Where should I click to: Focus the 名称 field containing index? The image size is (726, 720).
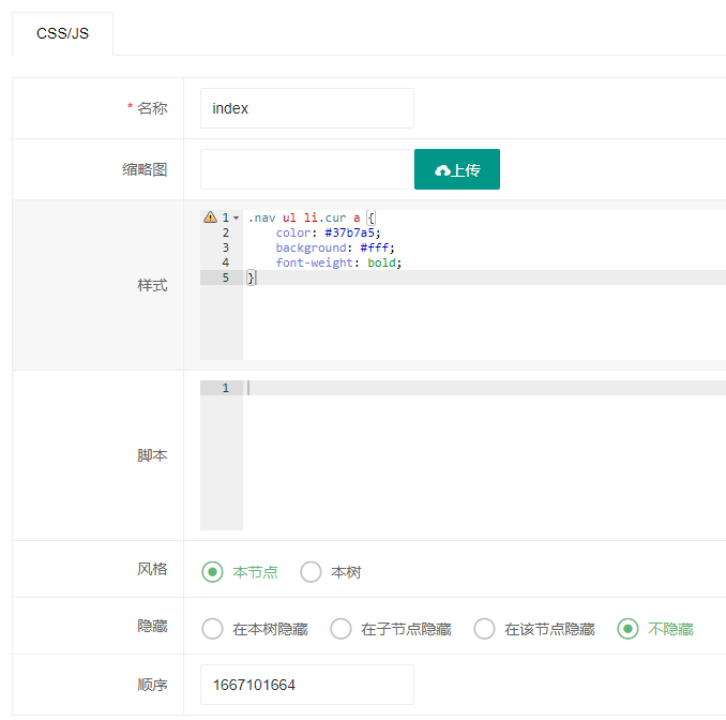click(x=306, y=108)
